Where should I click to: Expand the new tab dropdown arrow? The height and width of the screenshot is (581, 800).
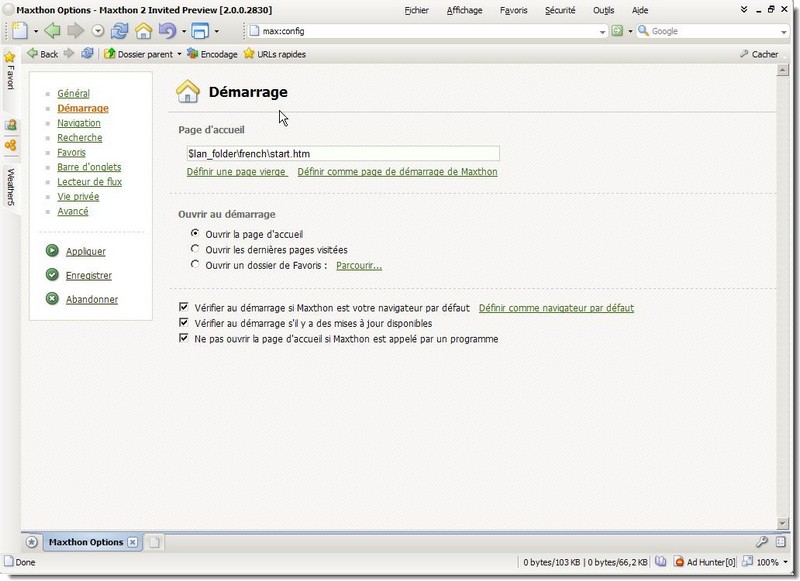point(36,31)
